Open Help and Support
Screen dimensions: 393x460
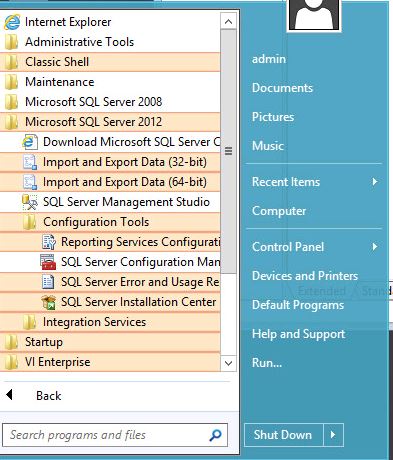click(299, 334)
